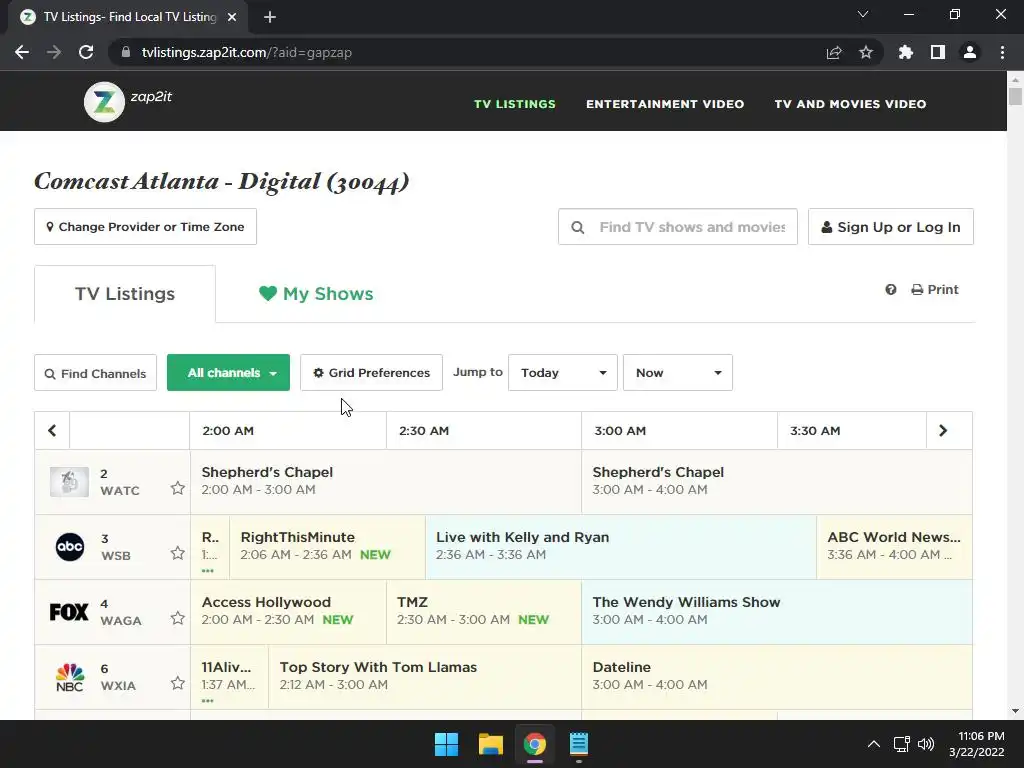Favorite channel 3 WSB with star

(177, 553)
